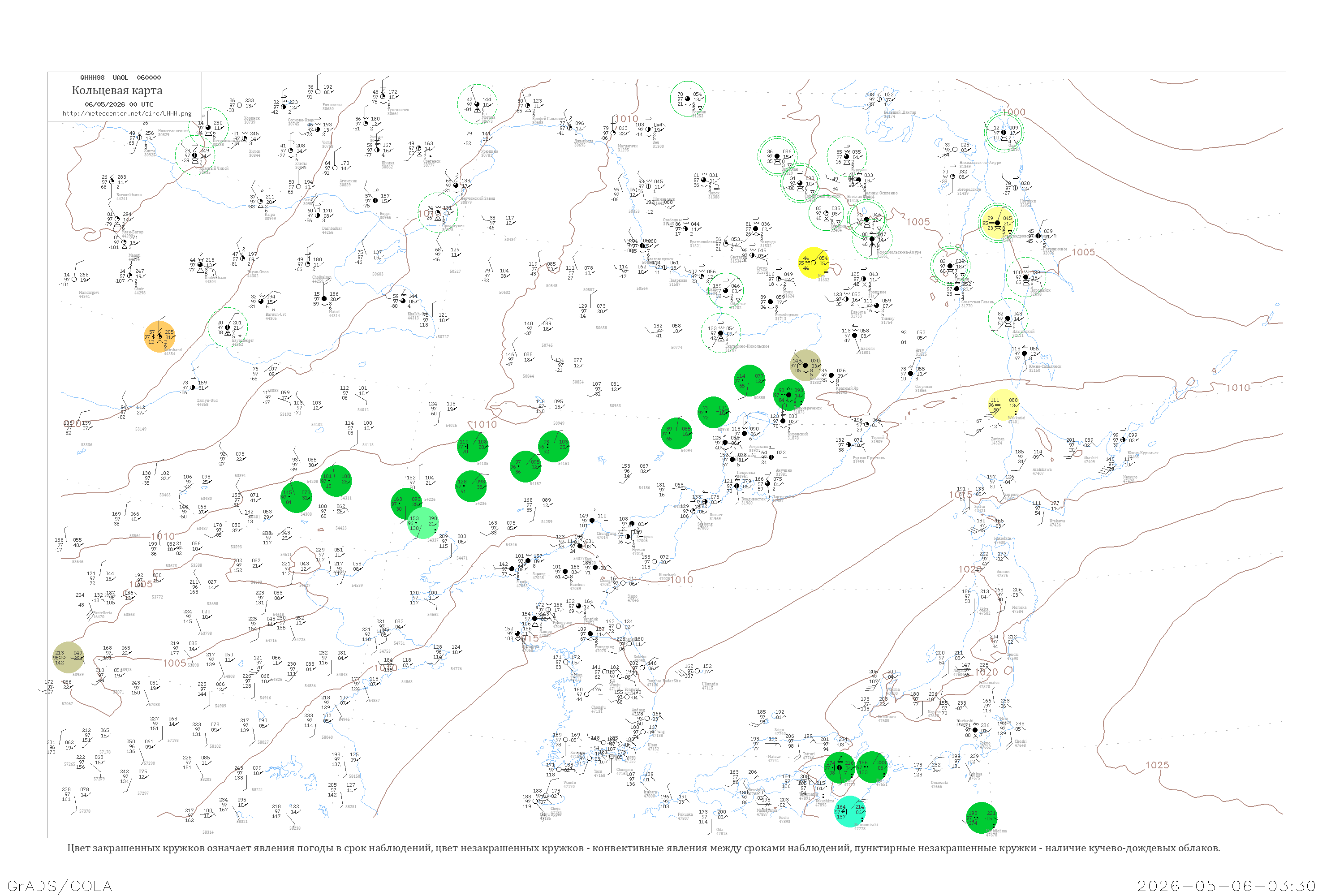Select the dashed green circle at Bayandelger
1344x896 pixels.
[x=228, y=327]
